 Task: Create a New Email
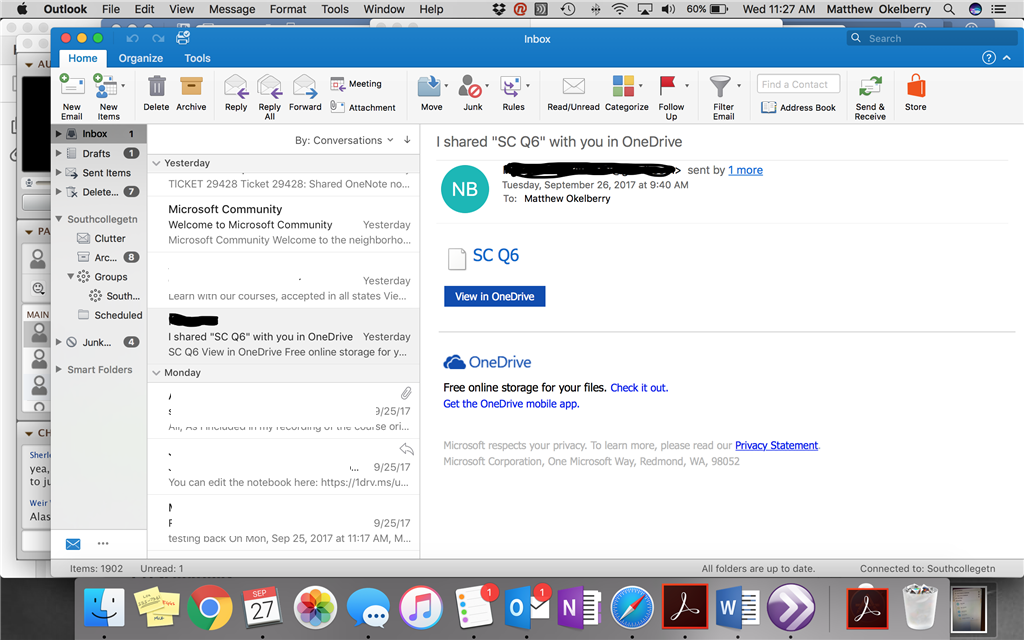click(x=71, y=97)
